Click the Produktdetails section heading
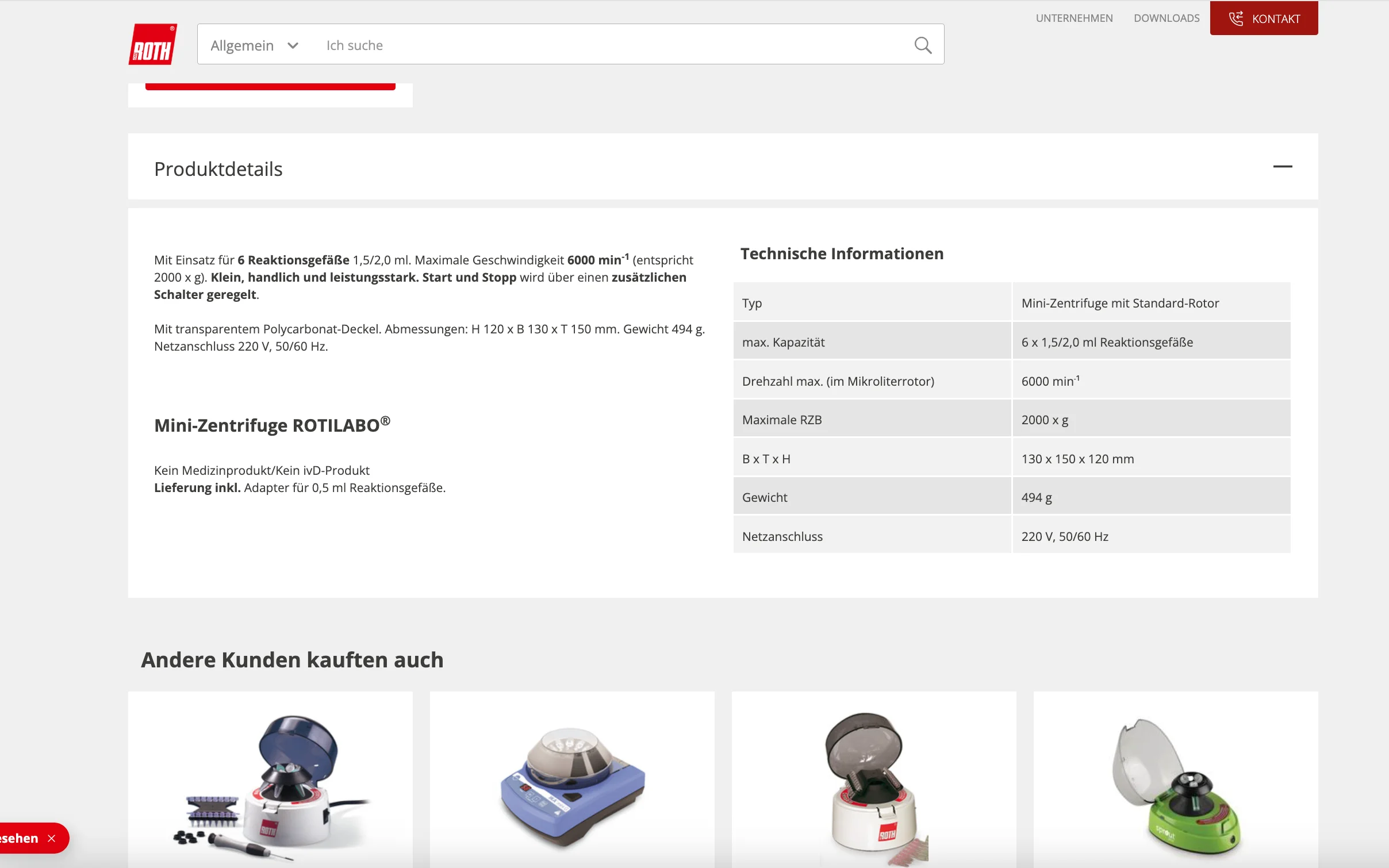1389x868 pixels. coord(218,169)
